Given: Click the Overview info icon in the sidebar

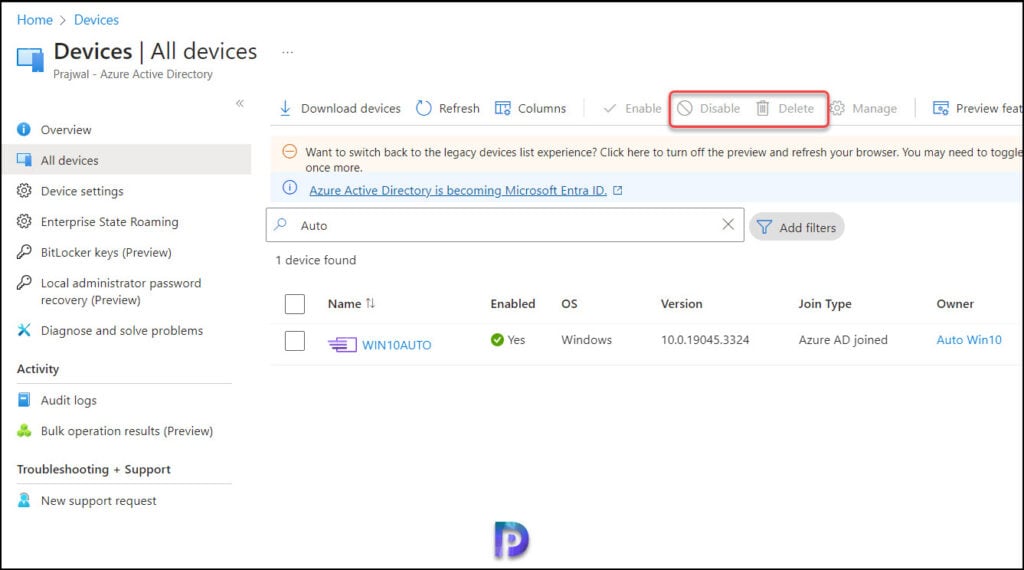Looking at the screenshot, I should point(24,129).
